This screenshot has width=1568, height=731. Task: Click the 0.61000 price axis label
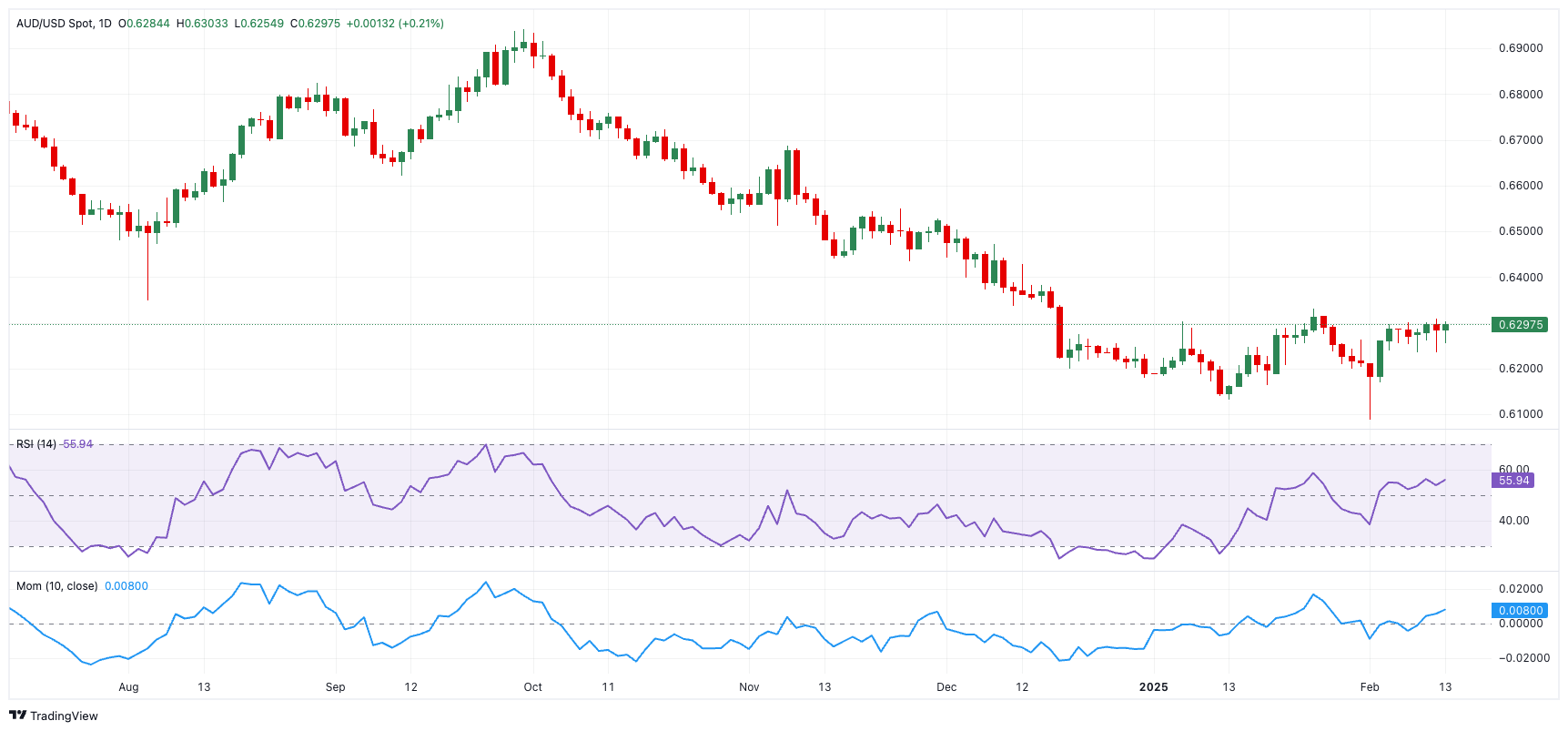point(1520,414)
